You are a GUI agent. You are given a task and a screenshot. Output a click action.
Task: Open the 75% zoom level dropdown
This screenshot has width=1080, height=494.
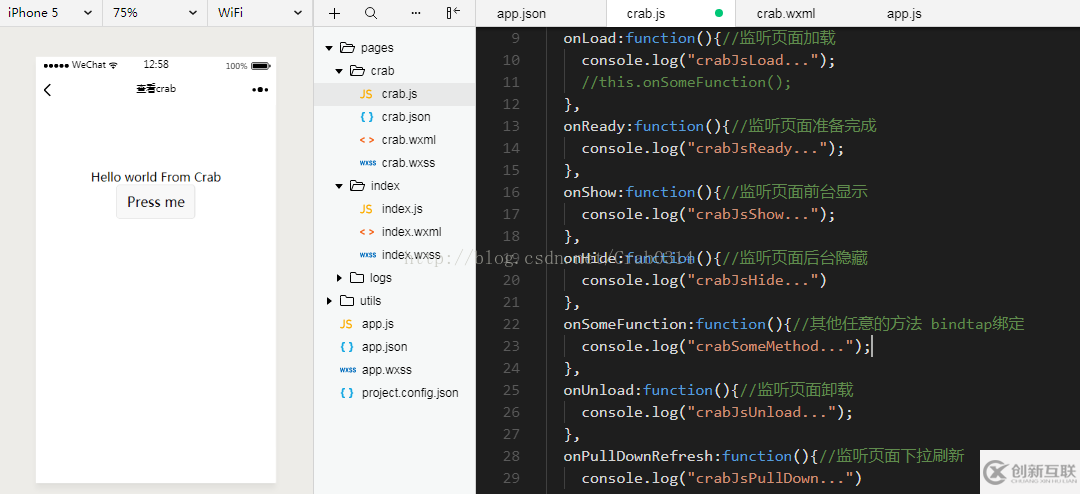[155, 13]
